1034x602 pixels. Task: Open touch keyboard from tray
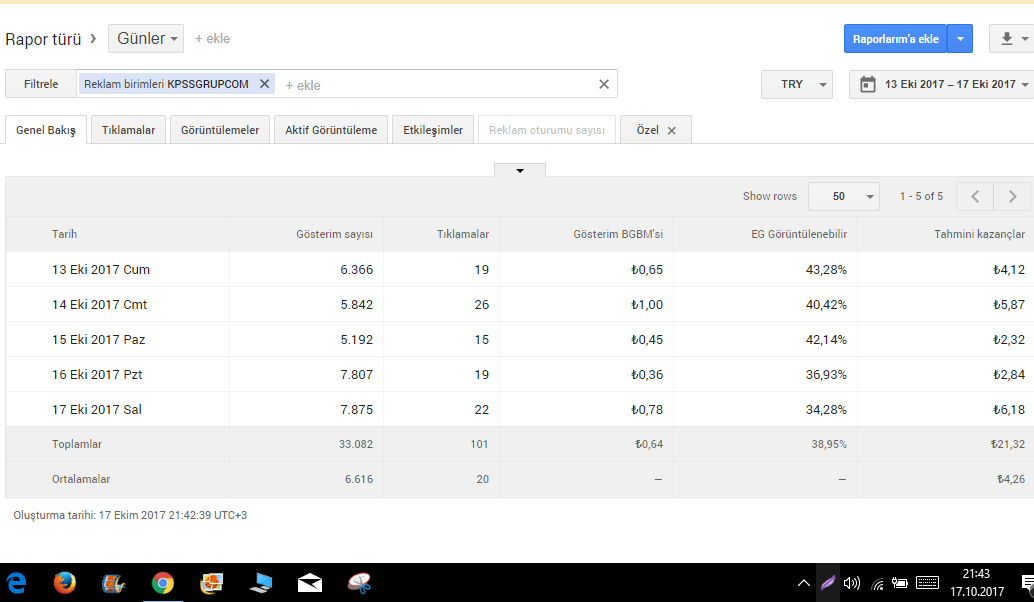tap(927, 582)
